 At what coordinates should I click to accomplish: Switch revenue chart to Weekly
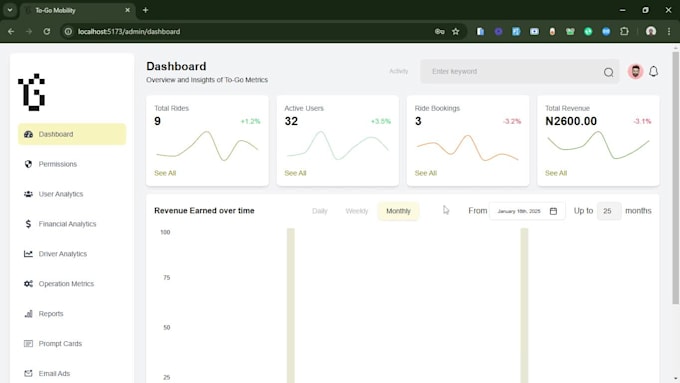point(356,211)
